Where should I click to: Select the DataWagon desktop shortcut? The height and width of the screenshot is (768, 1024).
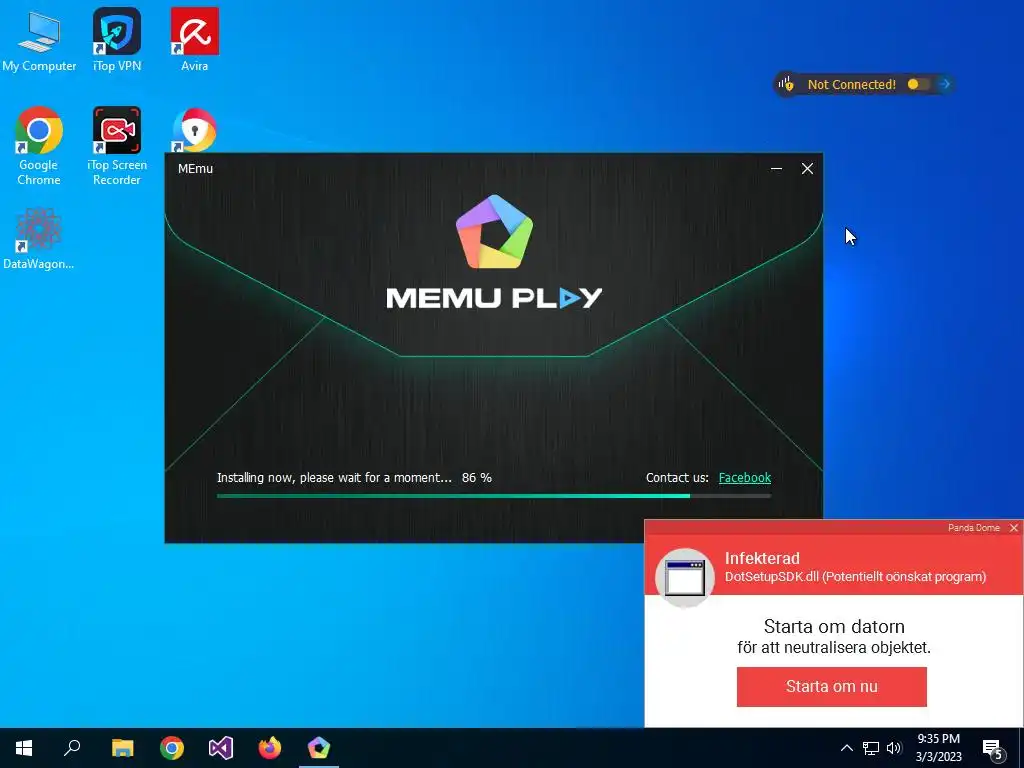tap(39, 238)
